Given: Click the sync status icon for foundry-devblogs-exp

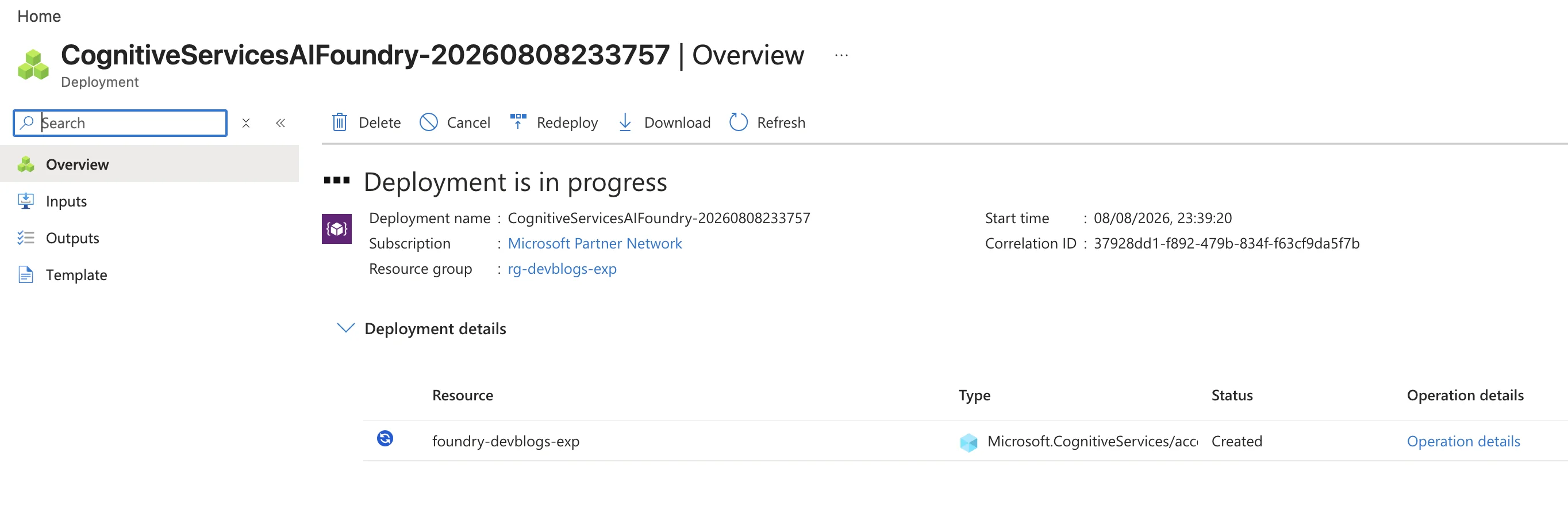Looking at the screenshot, I should [385, 438].
